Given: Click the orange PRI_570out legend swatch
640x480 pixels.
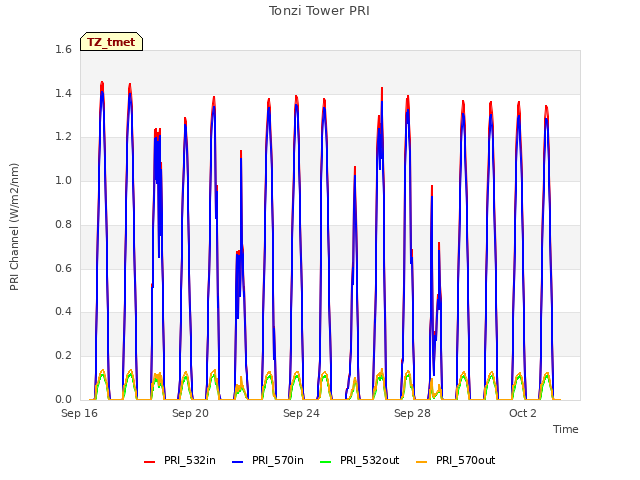Looking at the screenshot, I should click(421, 461).
